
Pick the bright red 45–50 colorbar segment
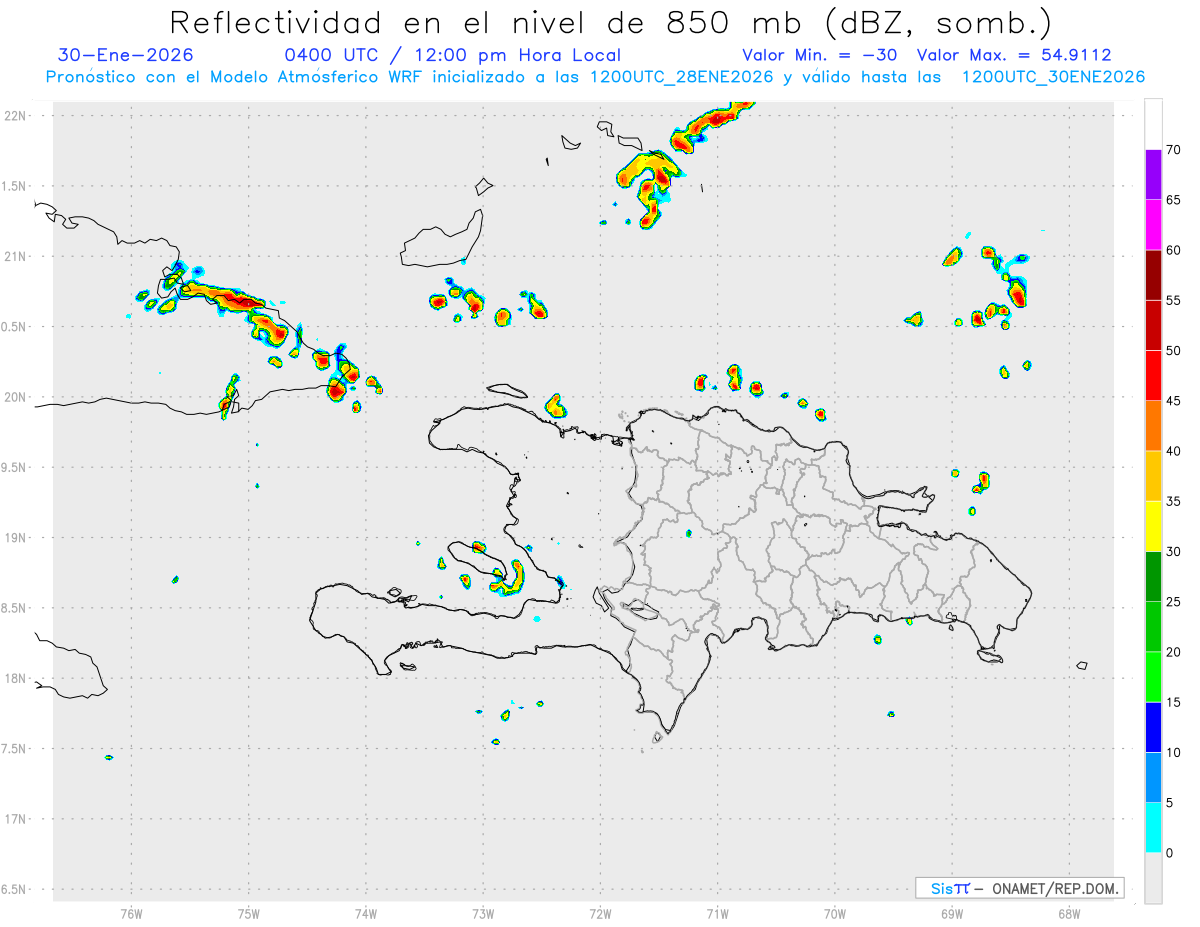click(x=1153, y=376)
